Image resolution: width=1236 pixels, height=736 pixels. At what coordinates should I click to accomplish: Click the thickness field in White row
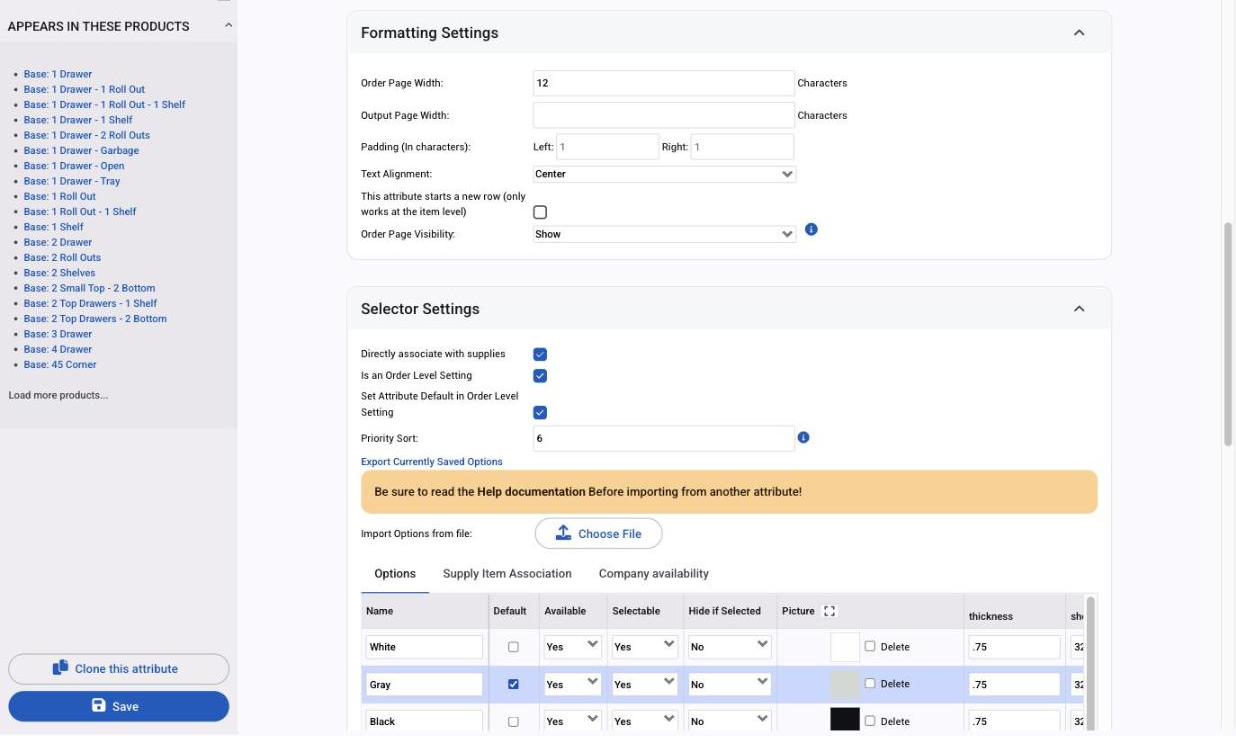tap(1014, 647)
